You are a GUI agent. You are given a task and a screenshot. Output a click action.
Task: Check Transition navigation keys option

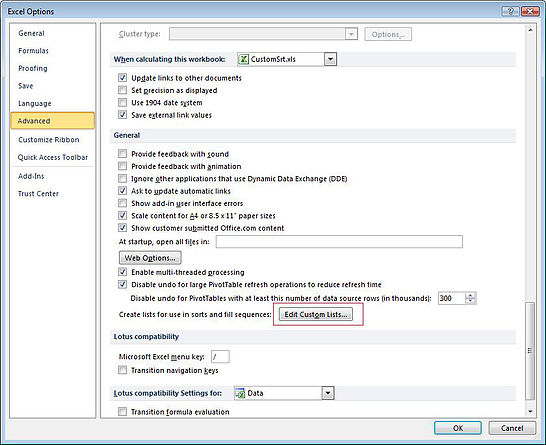[x=123, y=370]
